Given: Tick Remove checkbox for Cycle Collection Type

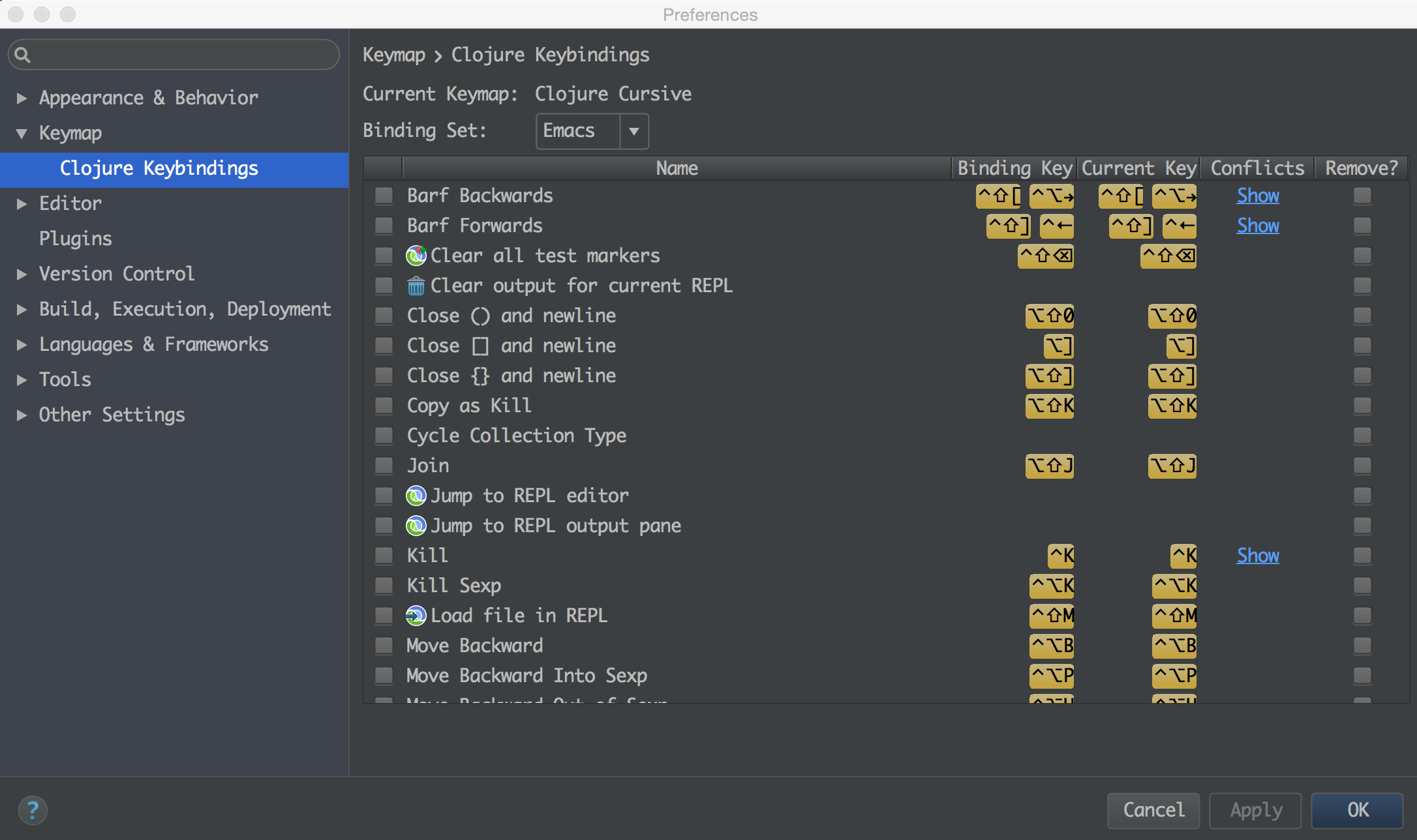Looking at the screenshot, I should 1362,436.
